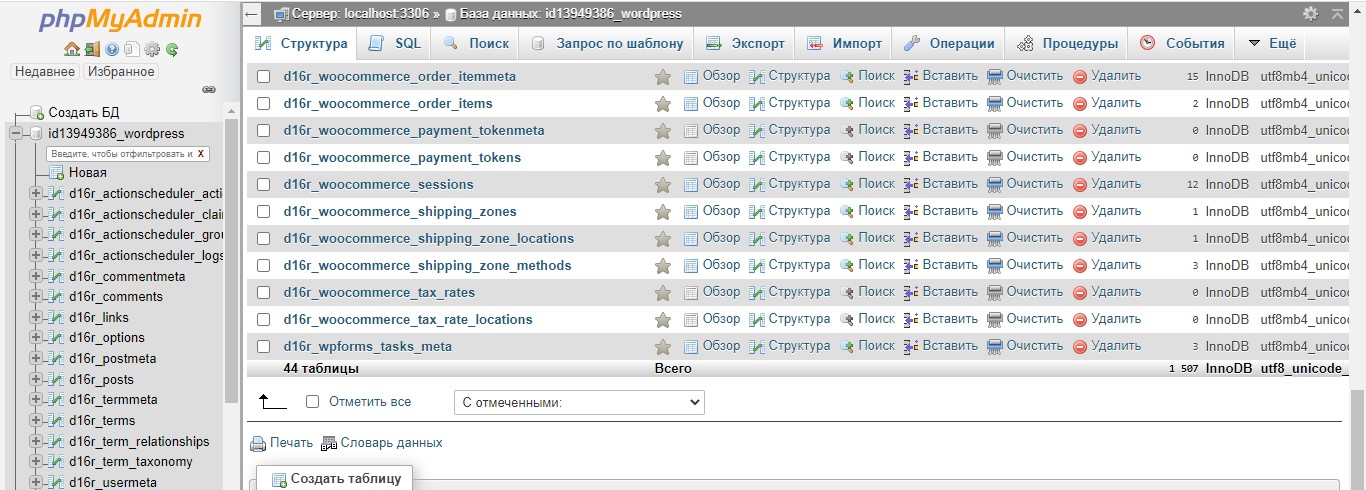
Task: Expand the d16r_commentmeta tree node
Action: (x=36, y=276)
